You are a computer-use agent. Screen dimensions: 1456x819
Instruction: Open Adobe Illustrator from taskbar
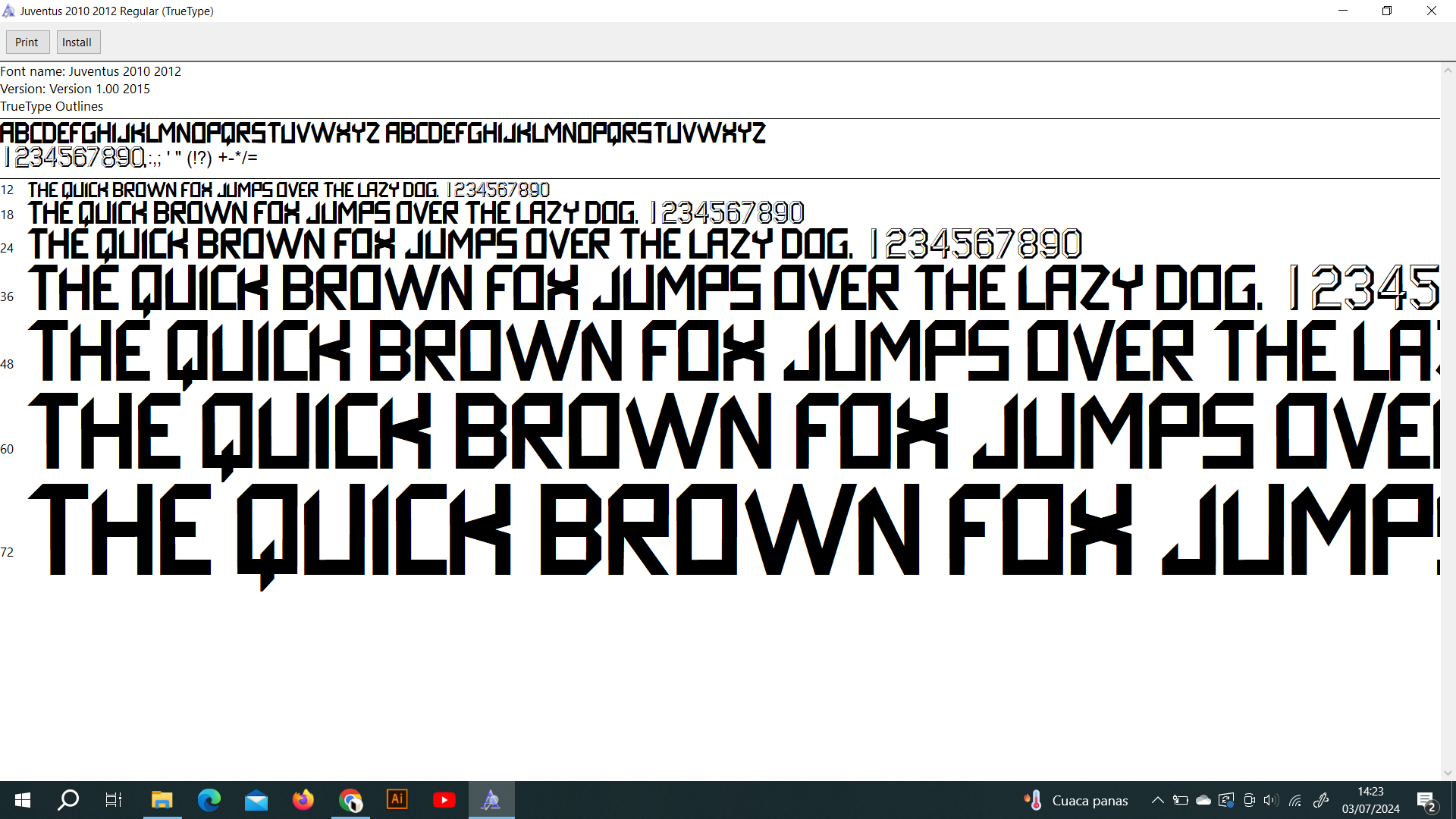397,800
